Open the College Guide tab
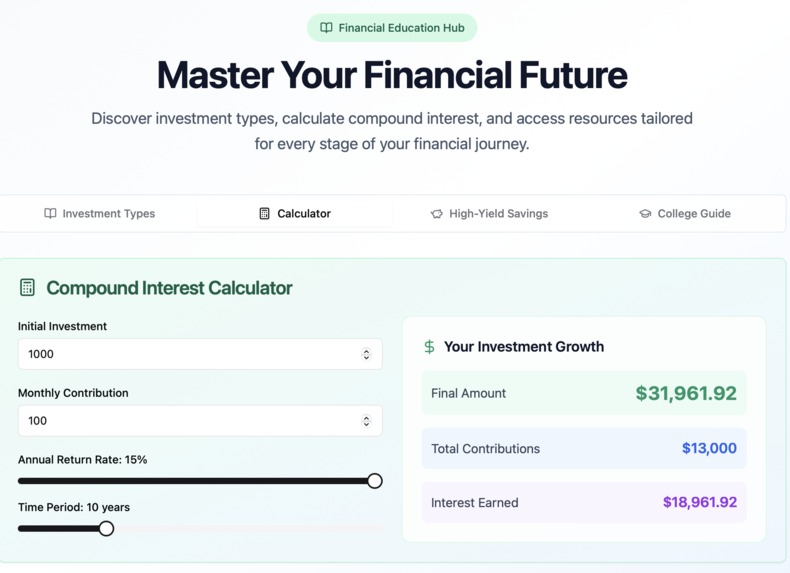The width and height of the screenshot is (790, 573). click(685, 213)
